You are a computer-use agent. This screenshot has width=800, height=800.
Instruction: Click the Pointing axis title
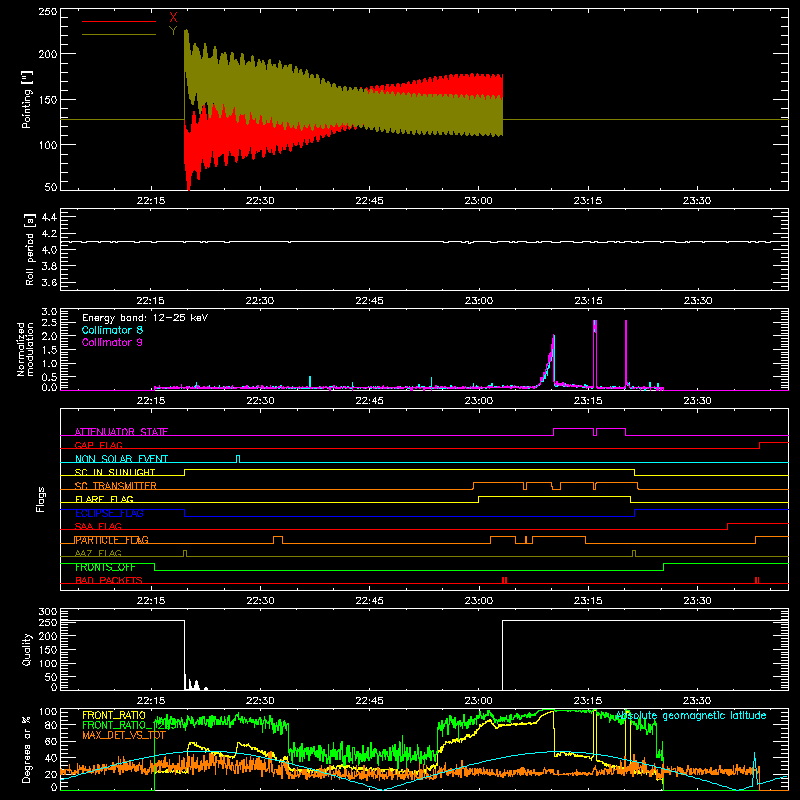27,99
